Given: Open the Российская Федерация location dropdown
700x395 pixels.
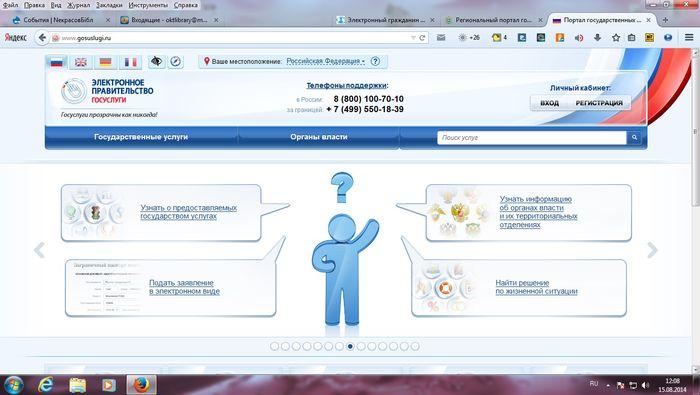Looking at the screenshot, I should click(325, 61).
